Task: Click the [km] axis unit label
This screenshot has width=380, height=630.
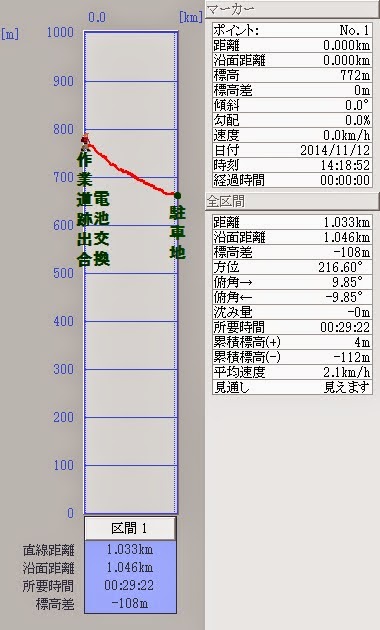Action: pyautogui.click(x=191, y=17)
